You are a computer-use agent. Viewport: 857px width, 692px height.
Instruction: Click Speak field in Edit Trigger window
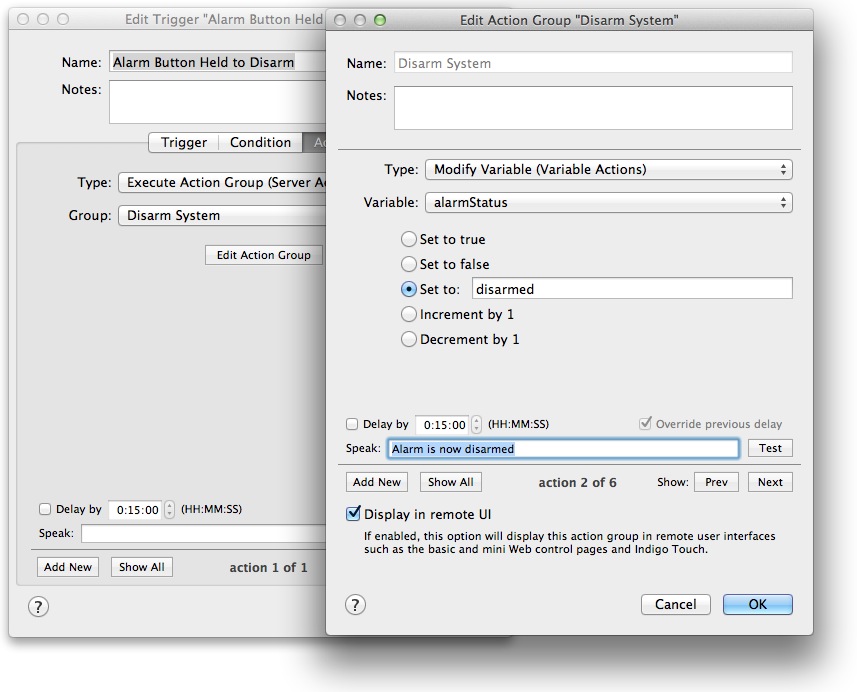(203, 533)
